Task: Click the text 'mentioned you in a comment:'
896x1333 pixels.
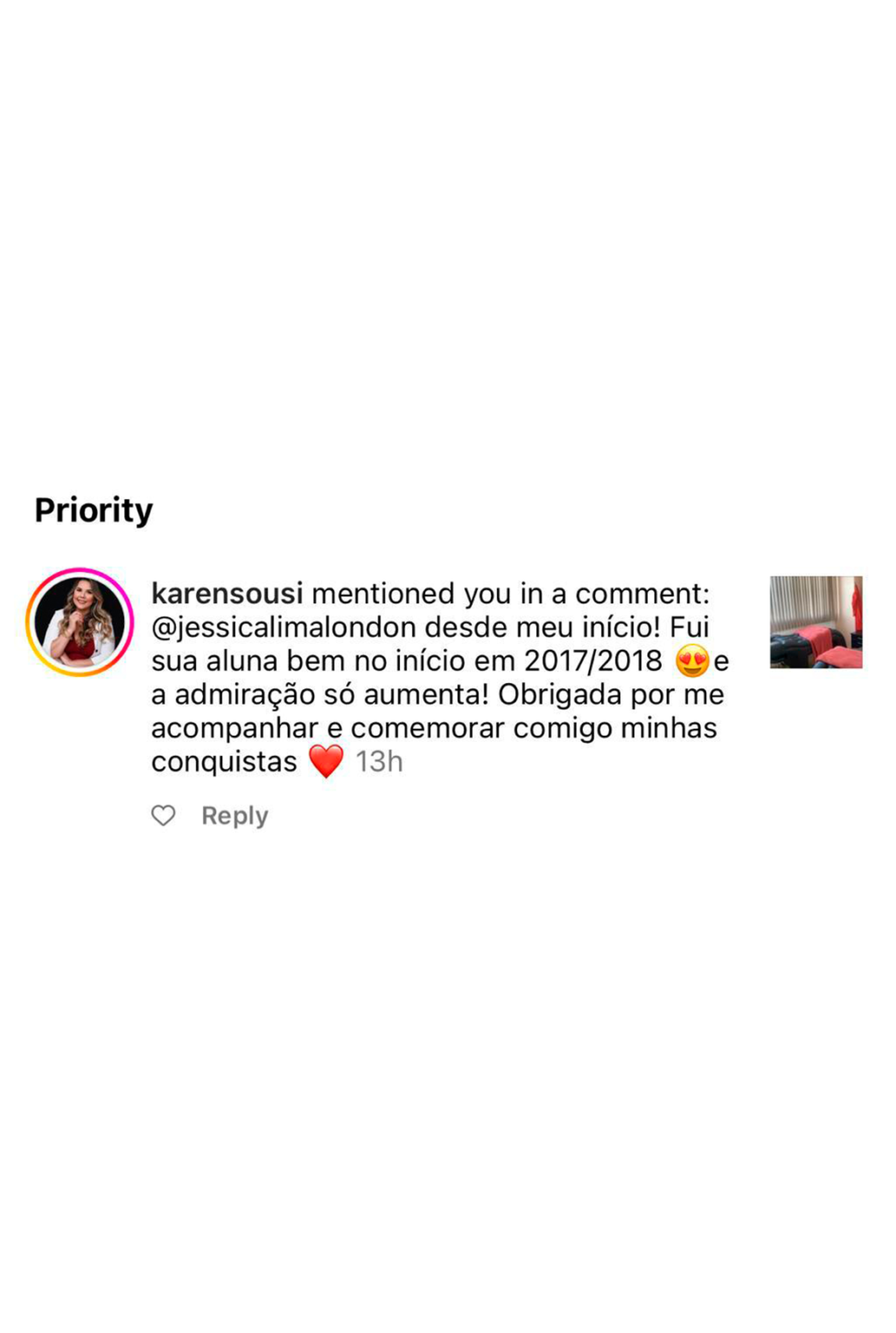Action: [511, 594]
